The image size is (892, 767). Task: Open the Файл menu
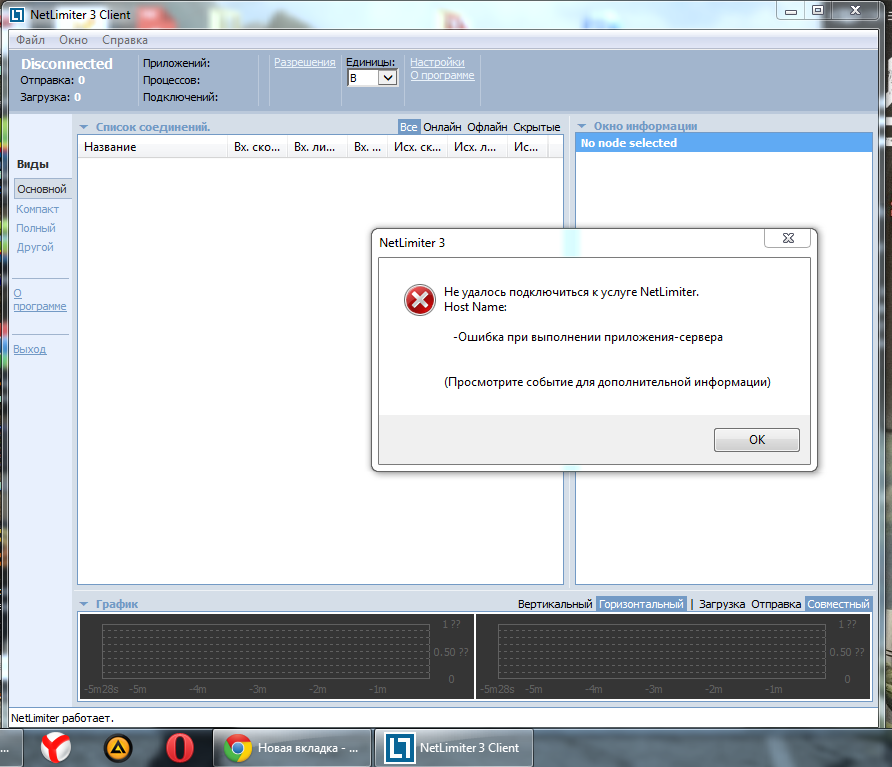(x=30, y=40)
